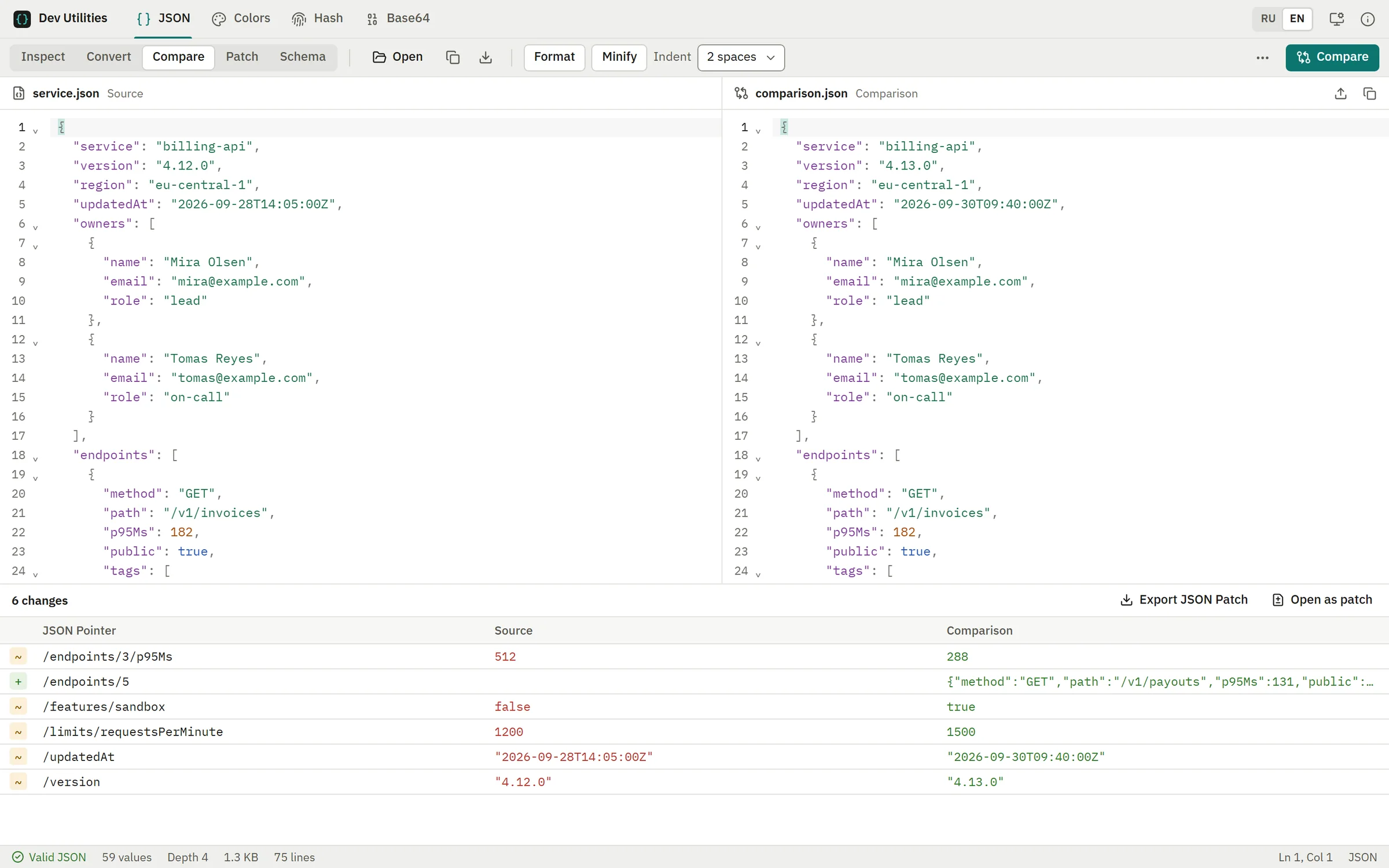
Task: Click service.json file icon
Action: point(19,93)
